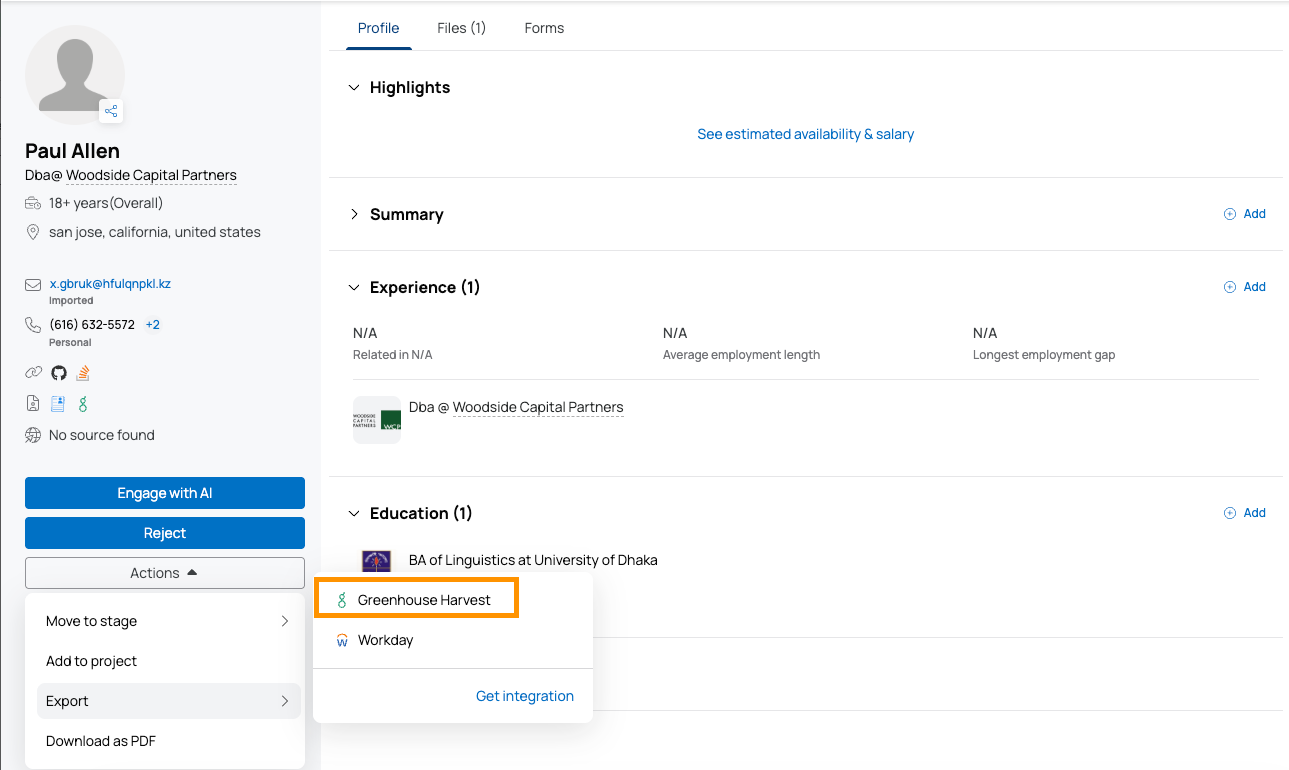1289x770 pixels.
Task: Click the Add link in Summary section
Action: (x=1255, y=214)
